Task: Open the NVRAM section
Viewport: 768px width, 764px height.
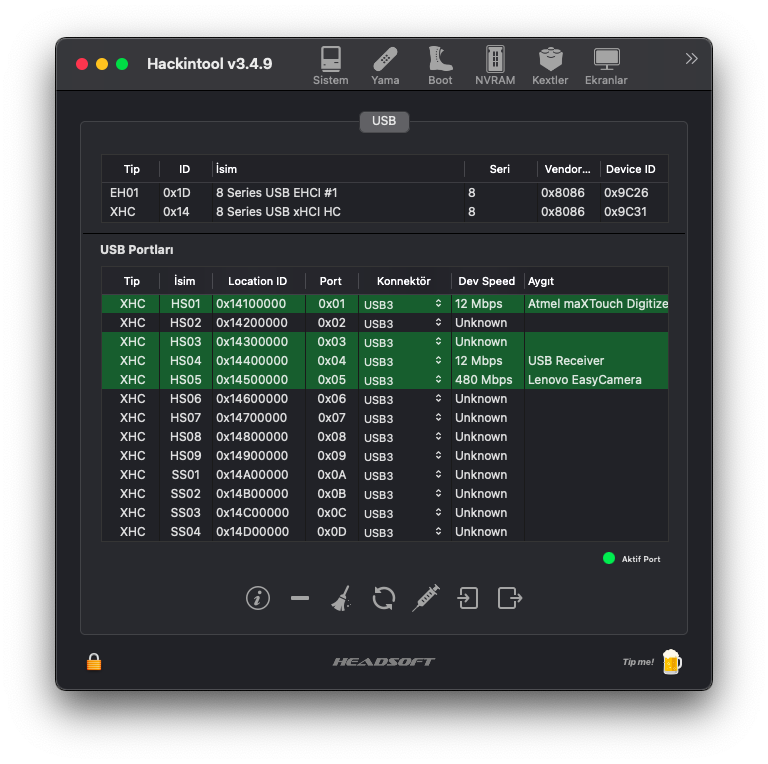Action: click(x=495, y=66)
